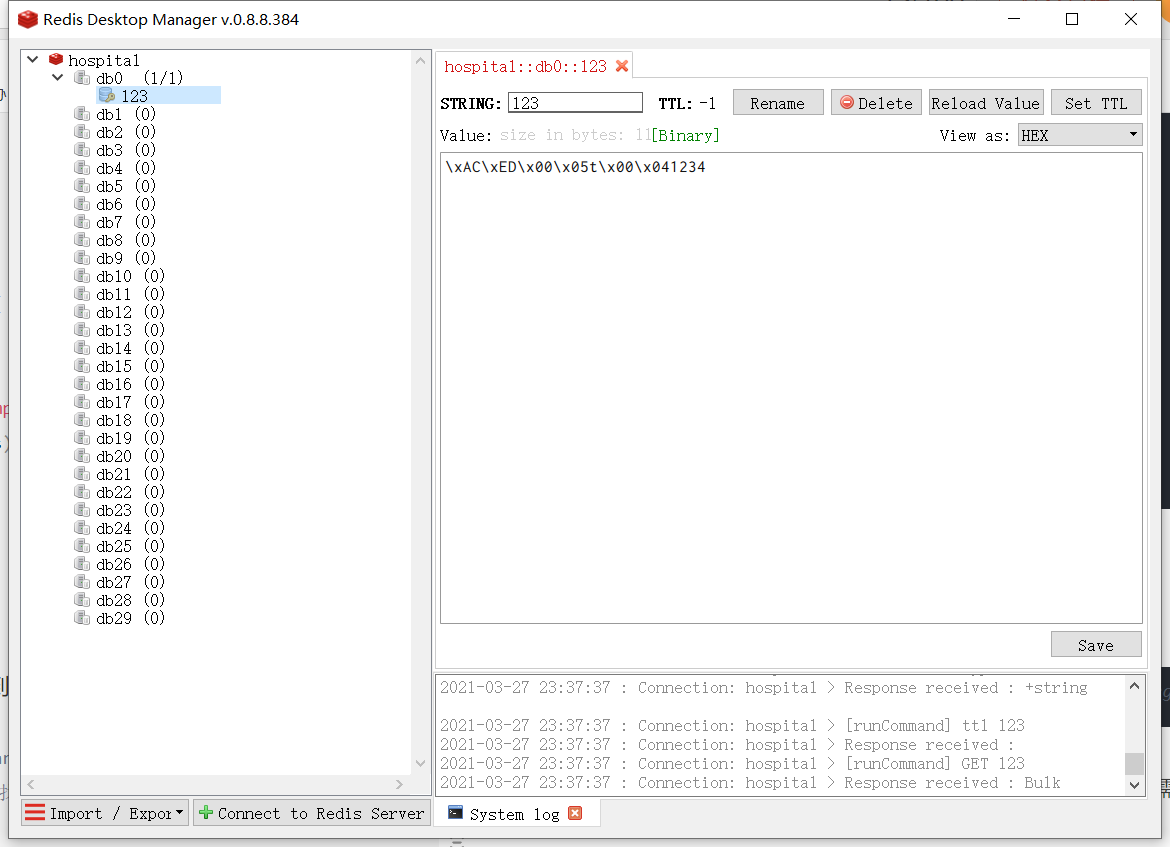Collapse the db0 database node
This screenshot has width=1170, height=847.
[57, 78]
